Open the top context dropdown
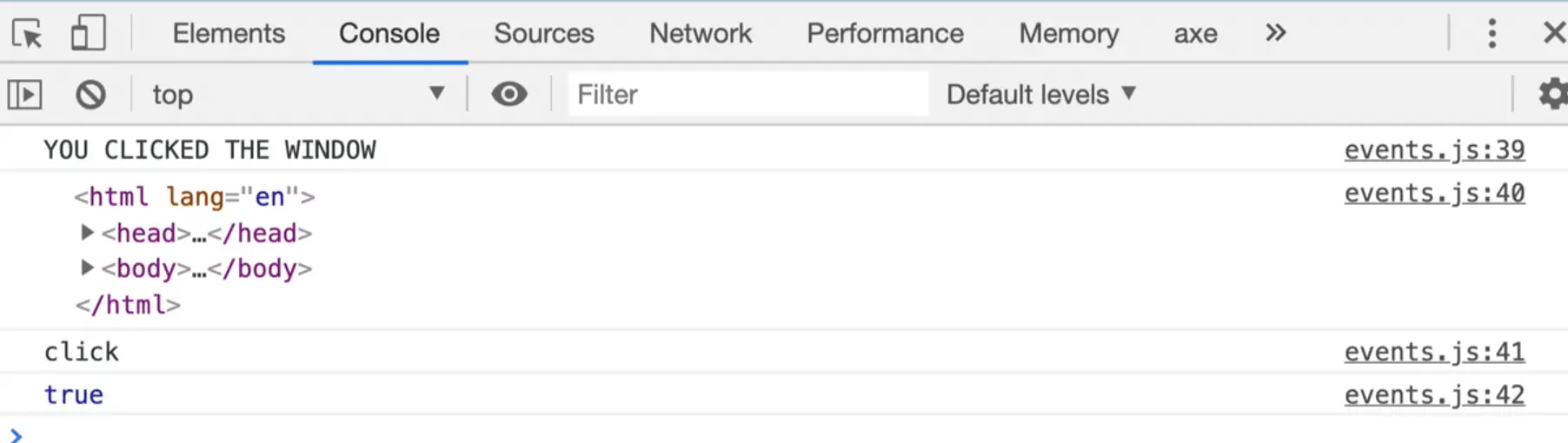Viewport: 1568px width, 443px height. [x=297, y=94]
